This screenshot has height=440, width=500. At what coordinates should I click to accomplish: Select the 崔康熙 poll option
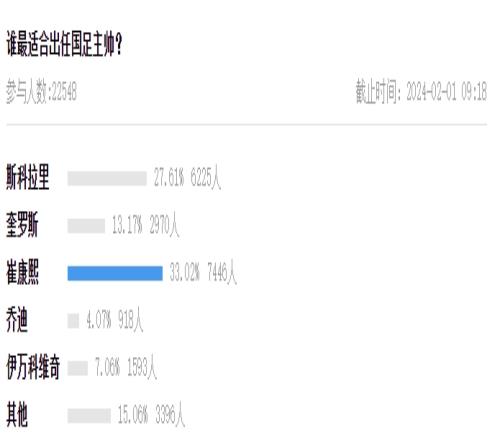[x=23, y=273]
